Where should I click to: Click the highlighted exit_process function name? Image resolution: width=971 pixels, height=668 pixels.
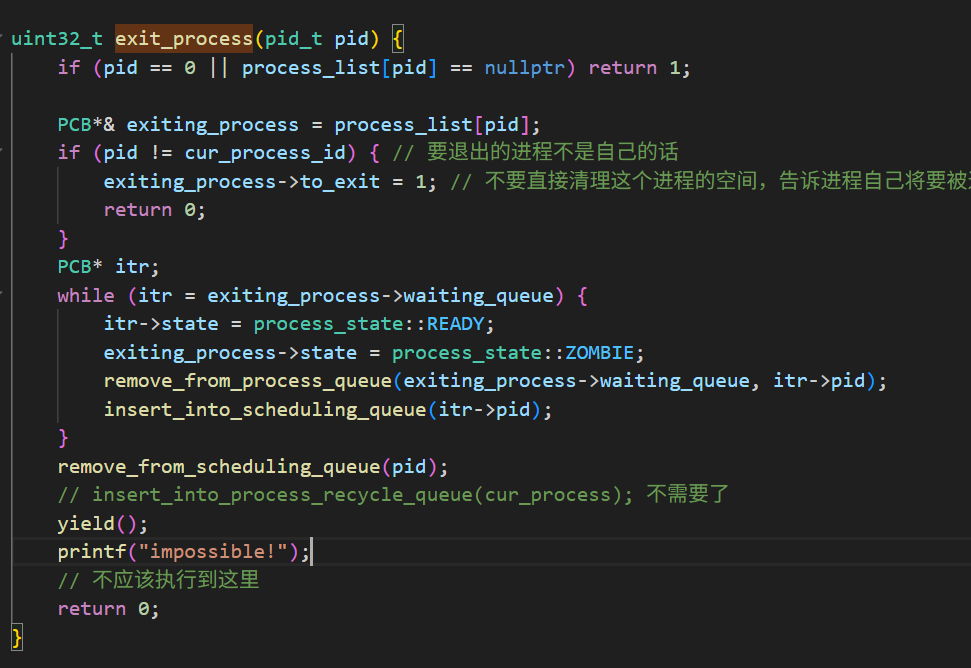pos(184,39)
